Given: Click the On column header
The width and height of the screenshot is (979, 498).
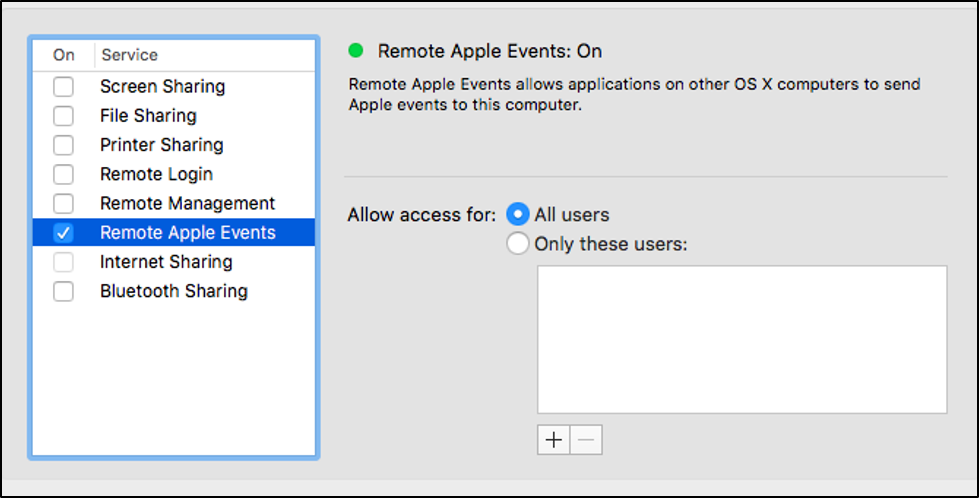Looking at the screenshot, I should 64,55.
